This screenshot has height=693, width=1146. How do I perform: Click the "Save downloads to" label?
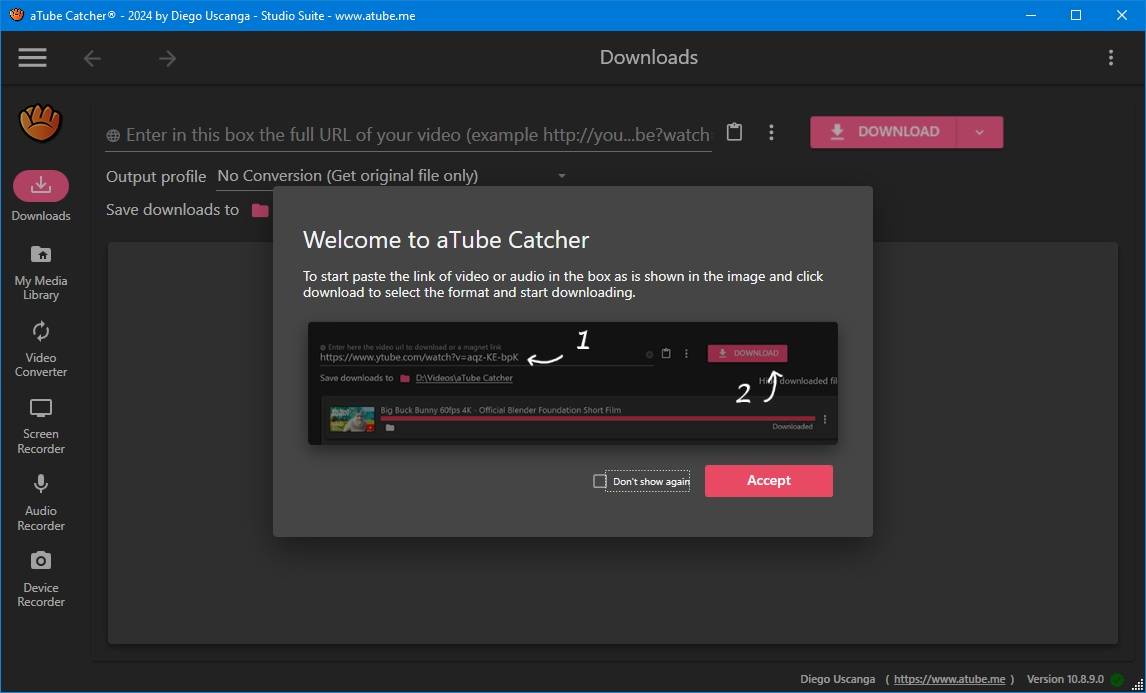(172, 210)
